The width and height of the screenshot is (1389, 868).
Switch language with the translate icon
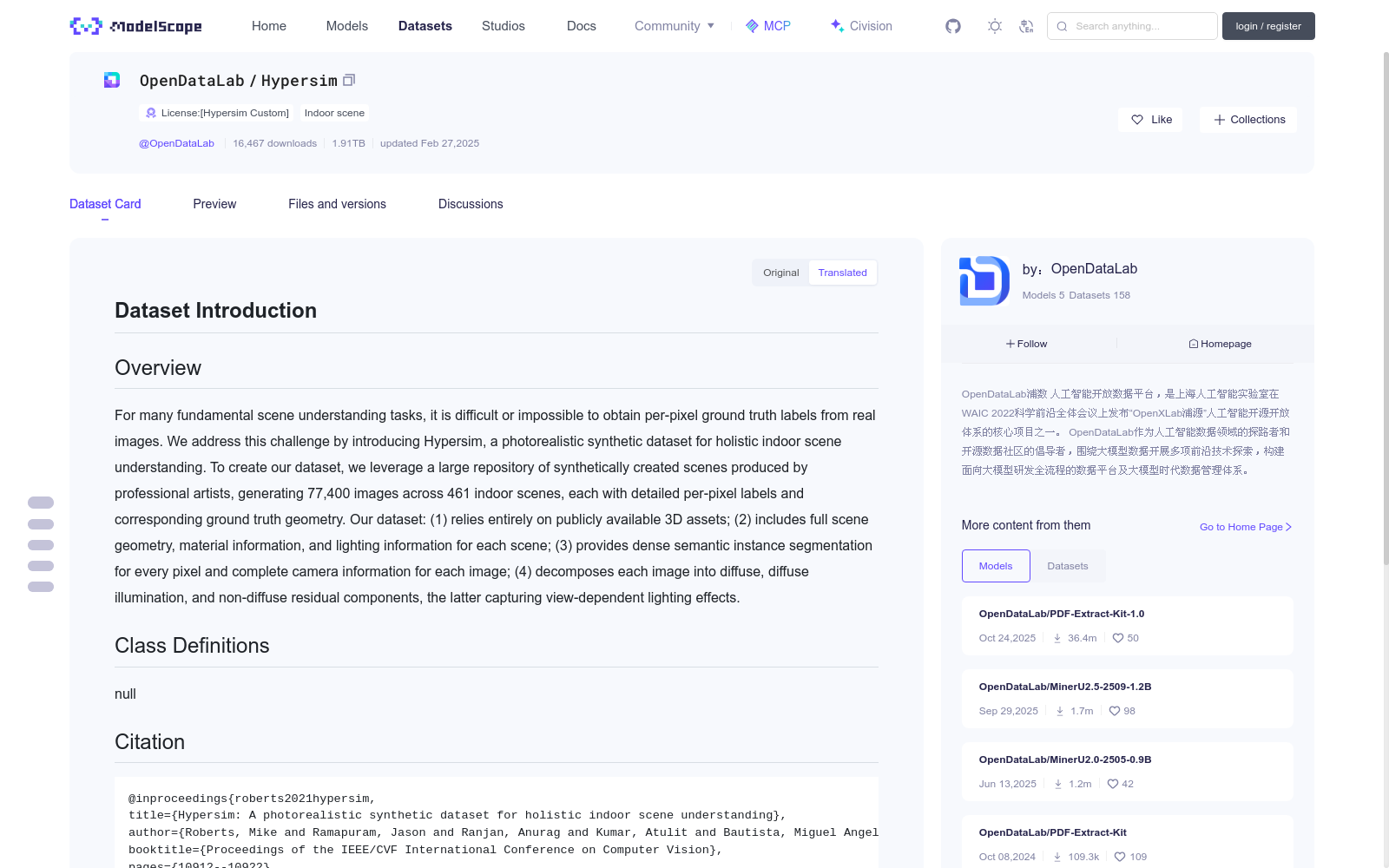[x=1026, y=26]
